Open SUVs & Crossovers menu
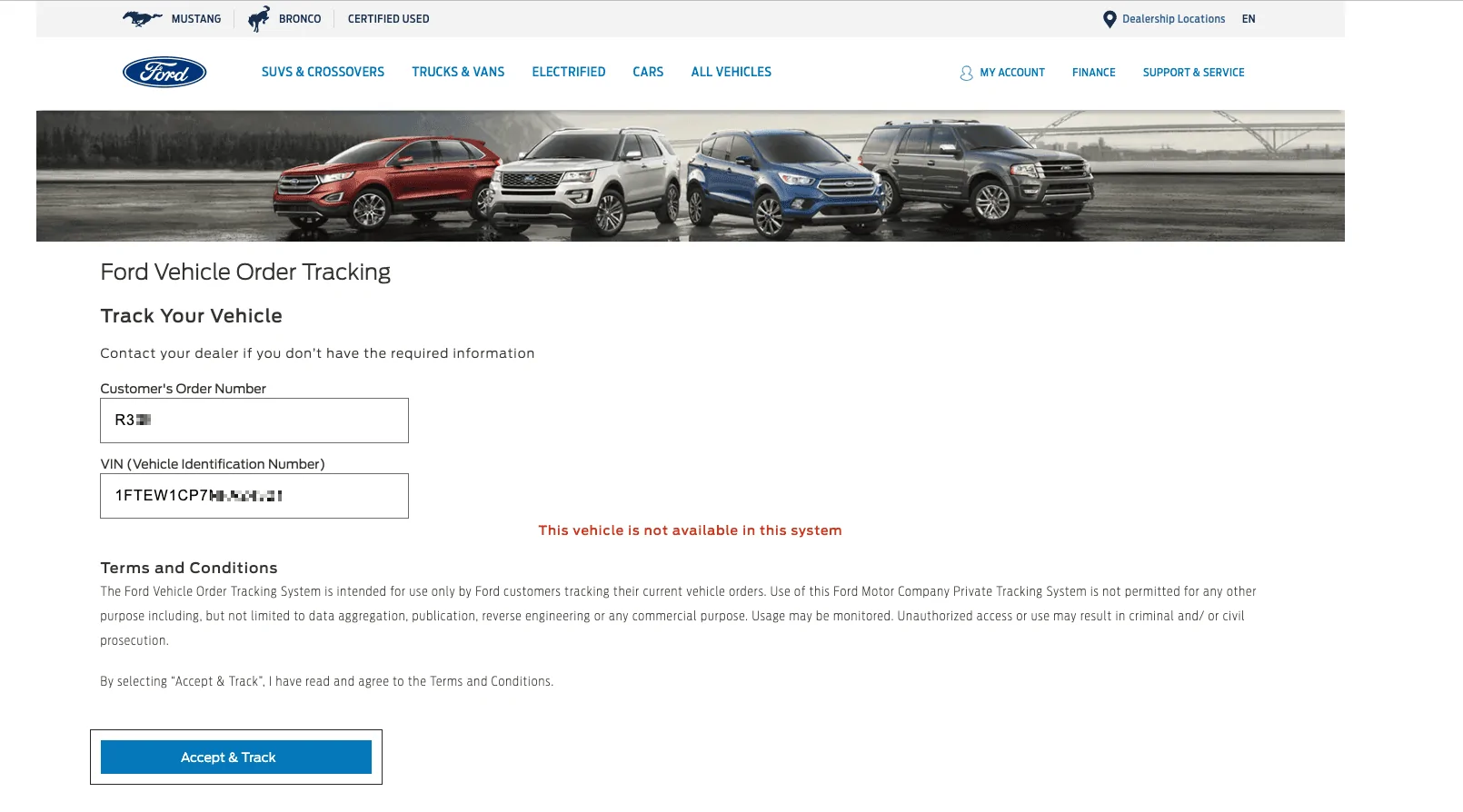The width and height of the screenshot is (1463, 812). (x=323, y=72)
